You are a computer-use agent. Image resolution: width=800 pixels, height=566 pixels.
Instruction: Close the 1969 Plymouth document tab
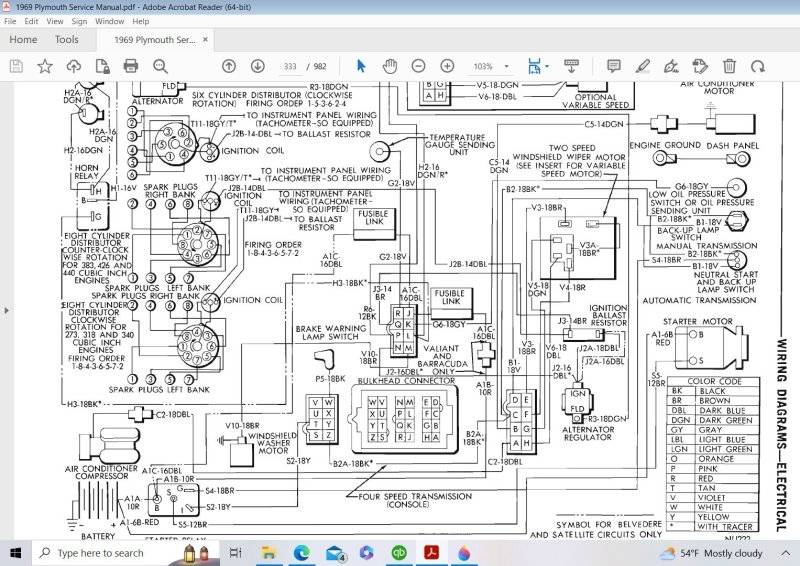[x=205, y=39]
